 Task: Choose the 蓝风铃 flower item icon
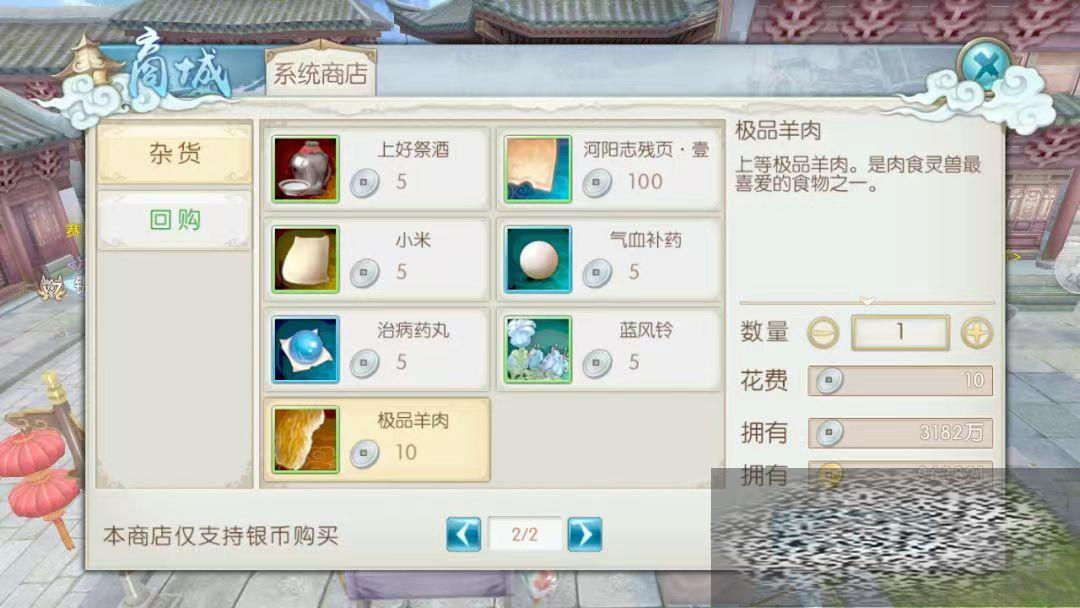[537, 350]
